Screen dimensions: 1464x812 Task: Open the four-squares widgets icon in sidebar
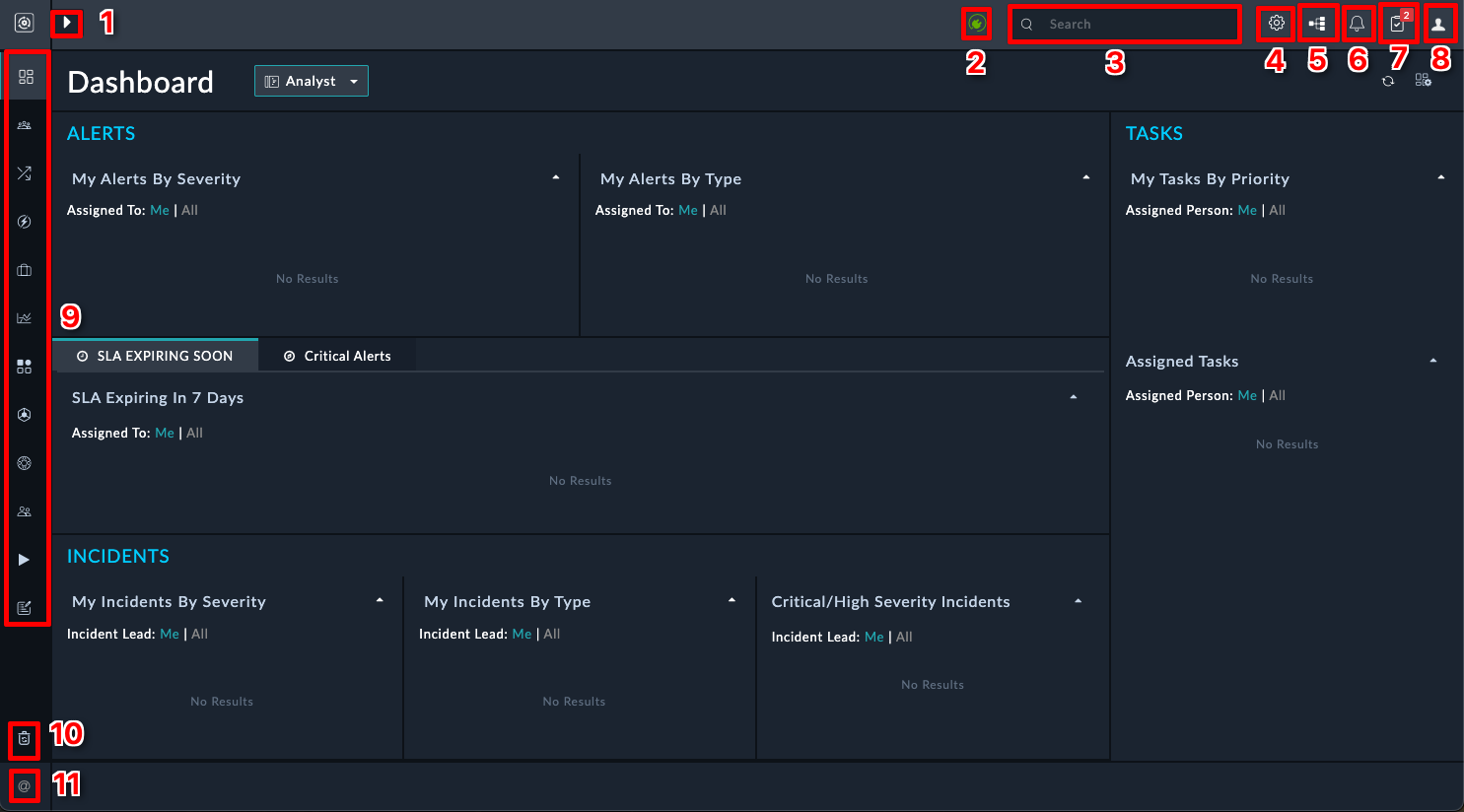pos(25,367)
